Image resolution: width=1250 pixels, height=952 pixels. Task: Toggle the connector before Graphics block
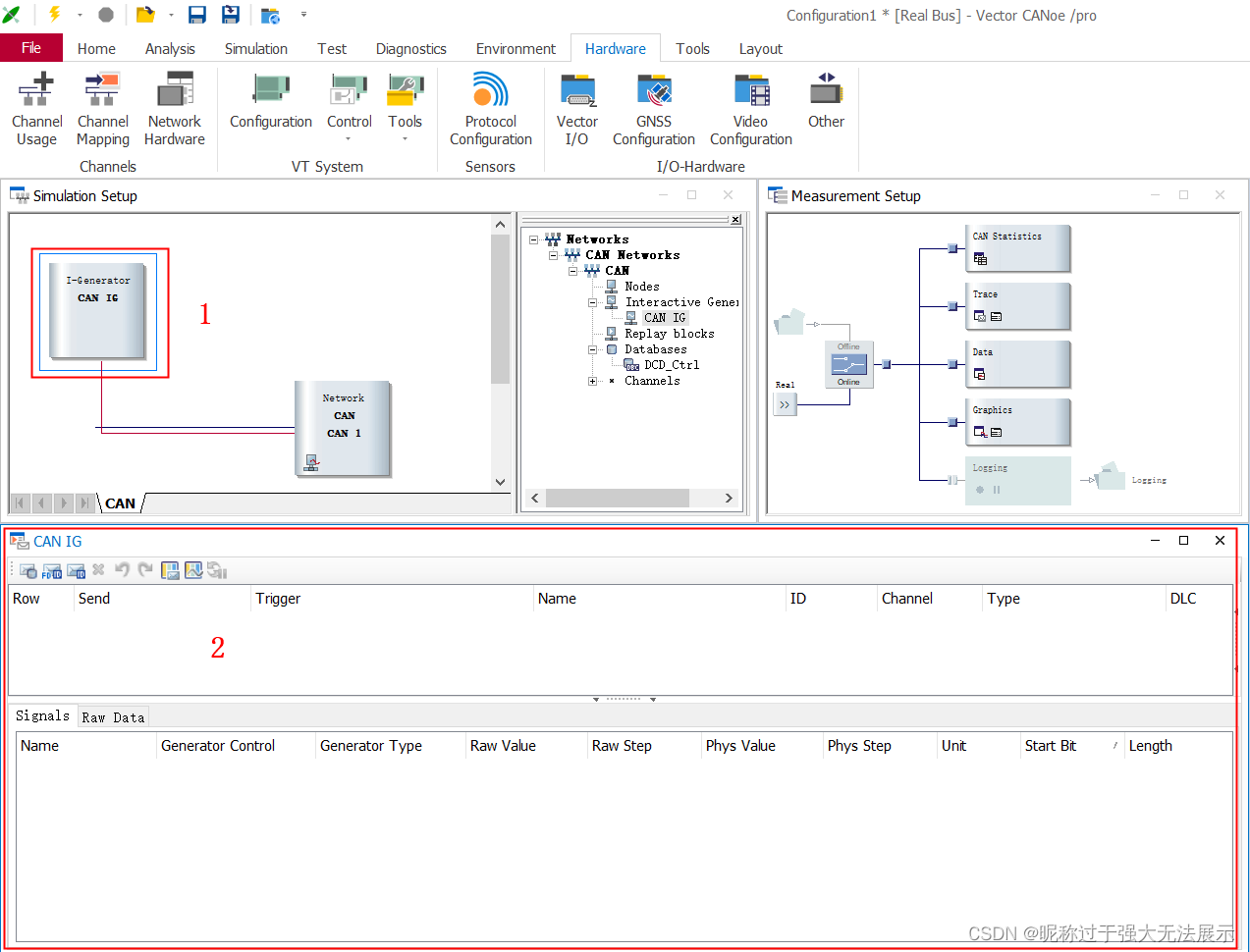coord(951,422)
